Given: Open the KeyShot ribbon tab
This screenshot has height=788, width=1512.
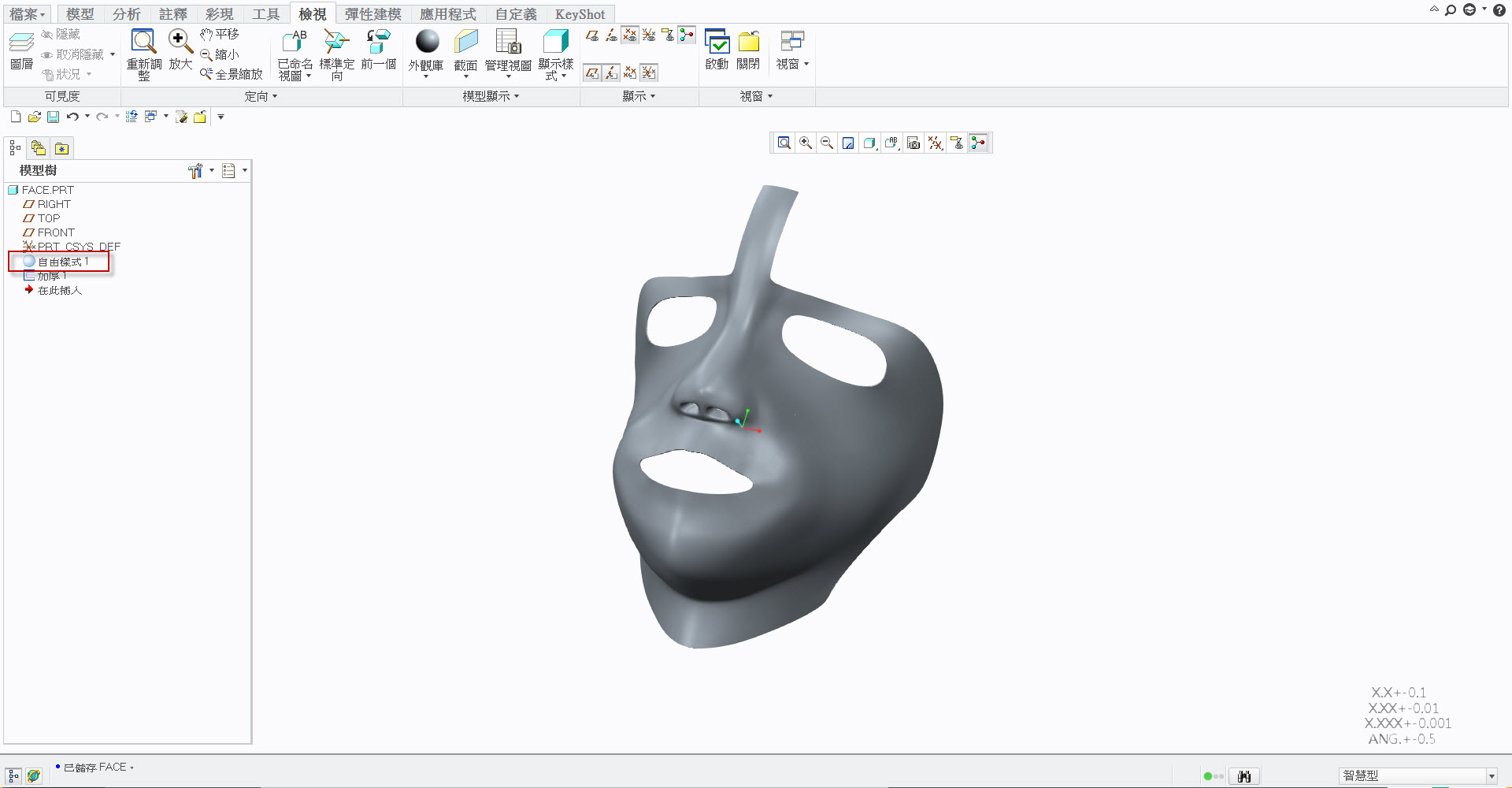Looking at the screenshot, I should pos(580,14).
